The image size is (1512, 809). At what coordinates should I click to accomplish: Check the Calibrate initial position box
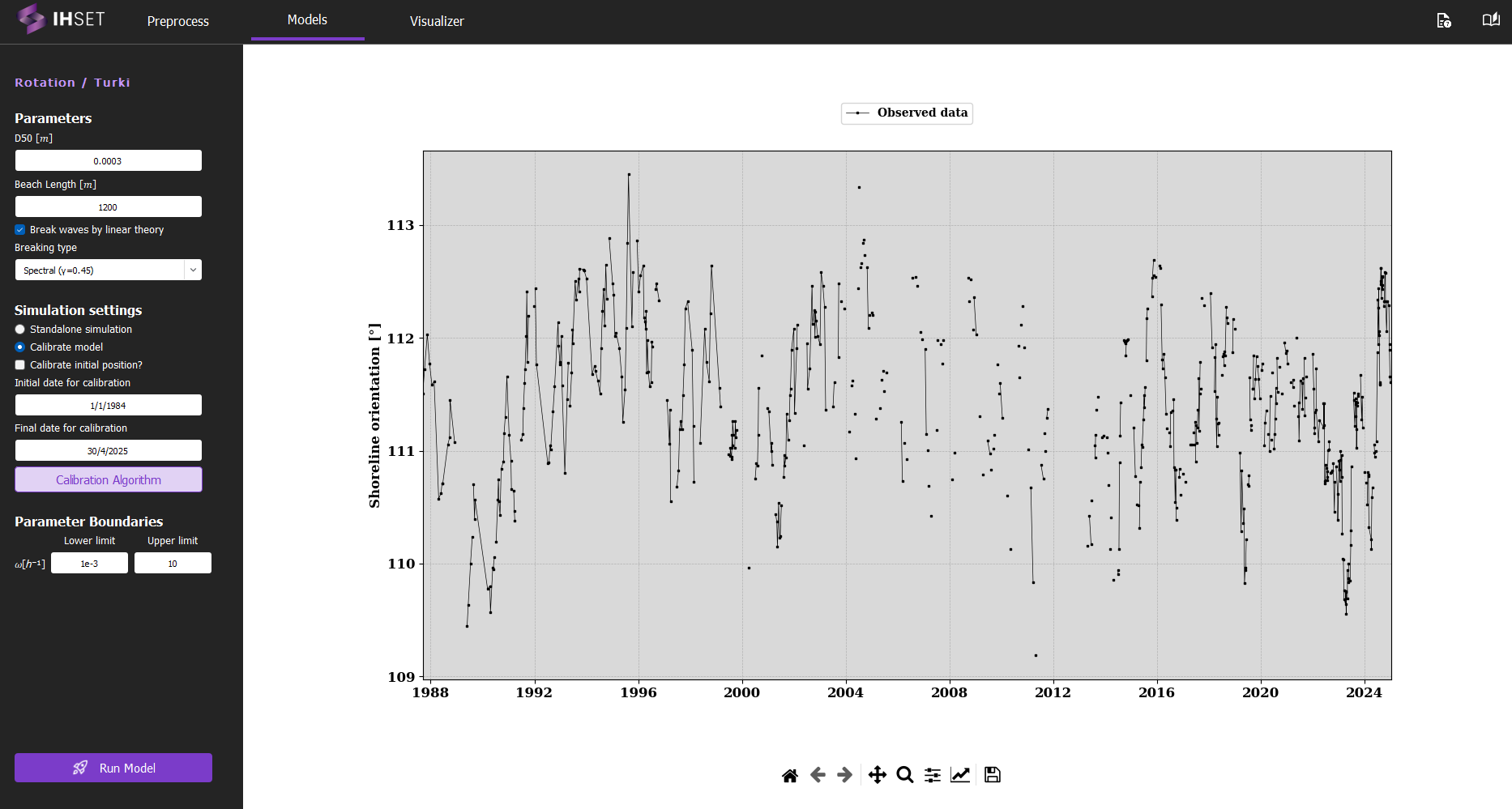(19, 365)
